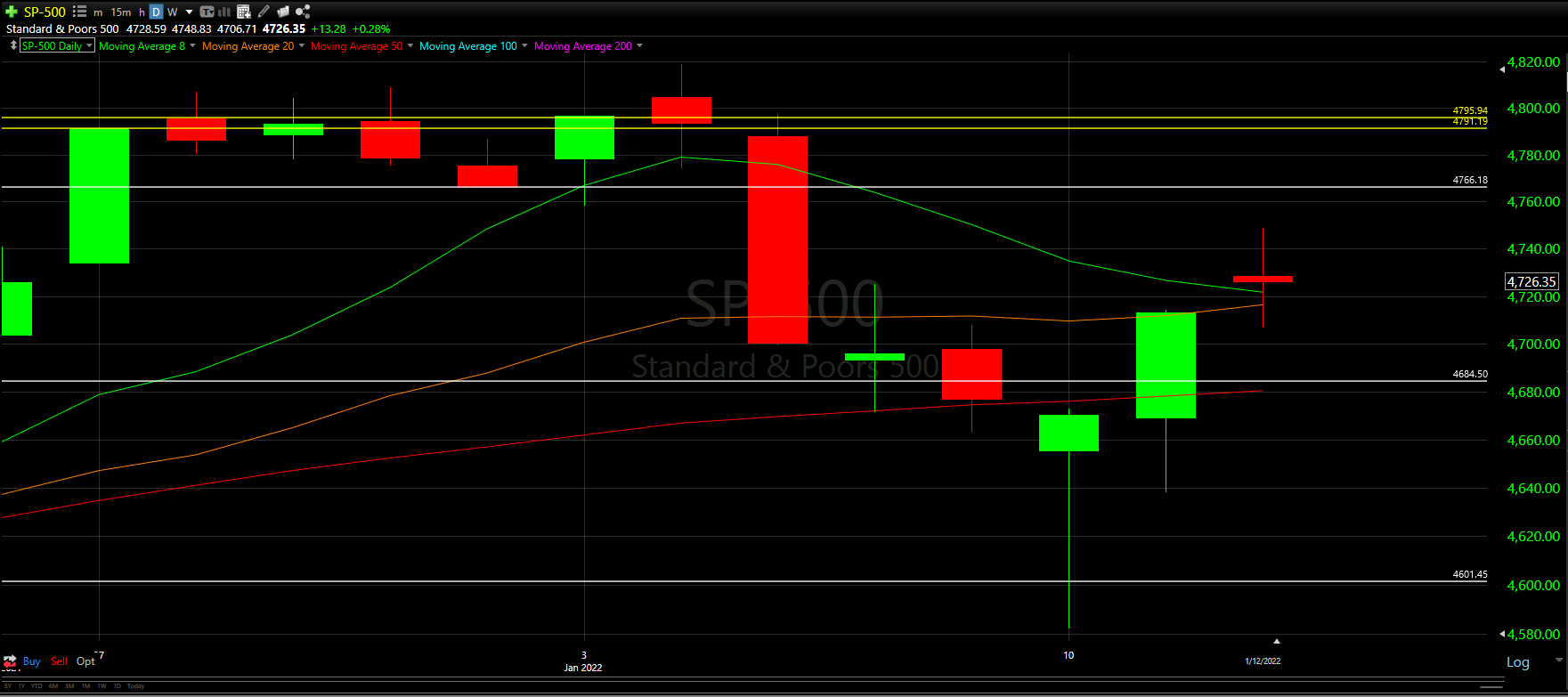Screen dimensions: 1568x697
Task: Click the 4795.94 yellow level label
Action: pyautogui.click(x=1470, y=110)
